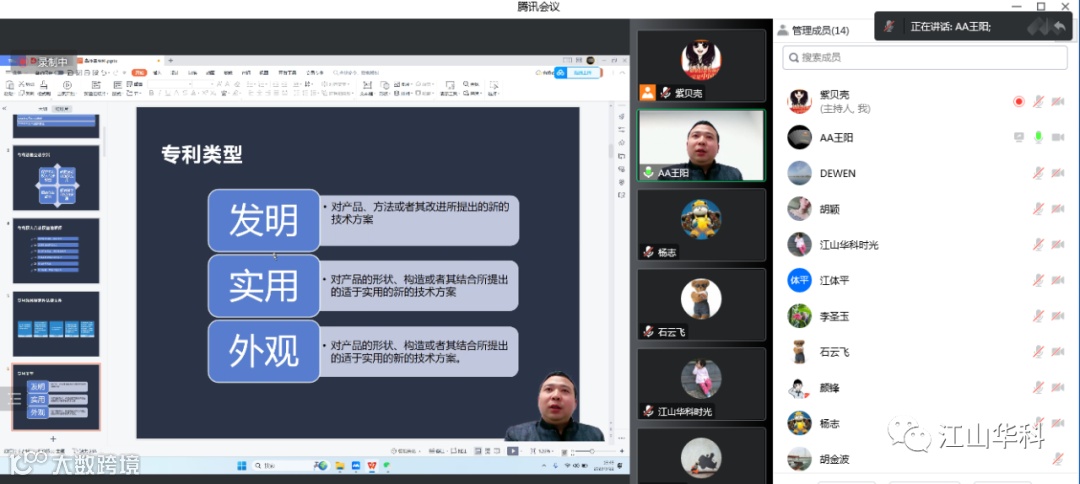Screen dimensions: 1080x484
Task: Click the blue cloud upload button
Action: tap(560, 73)
